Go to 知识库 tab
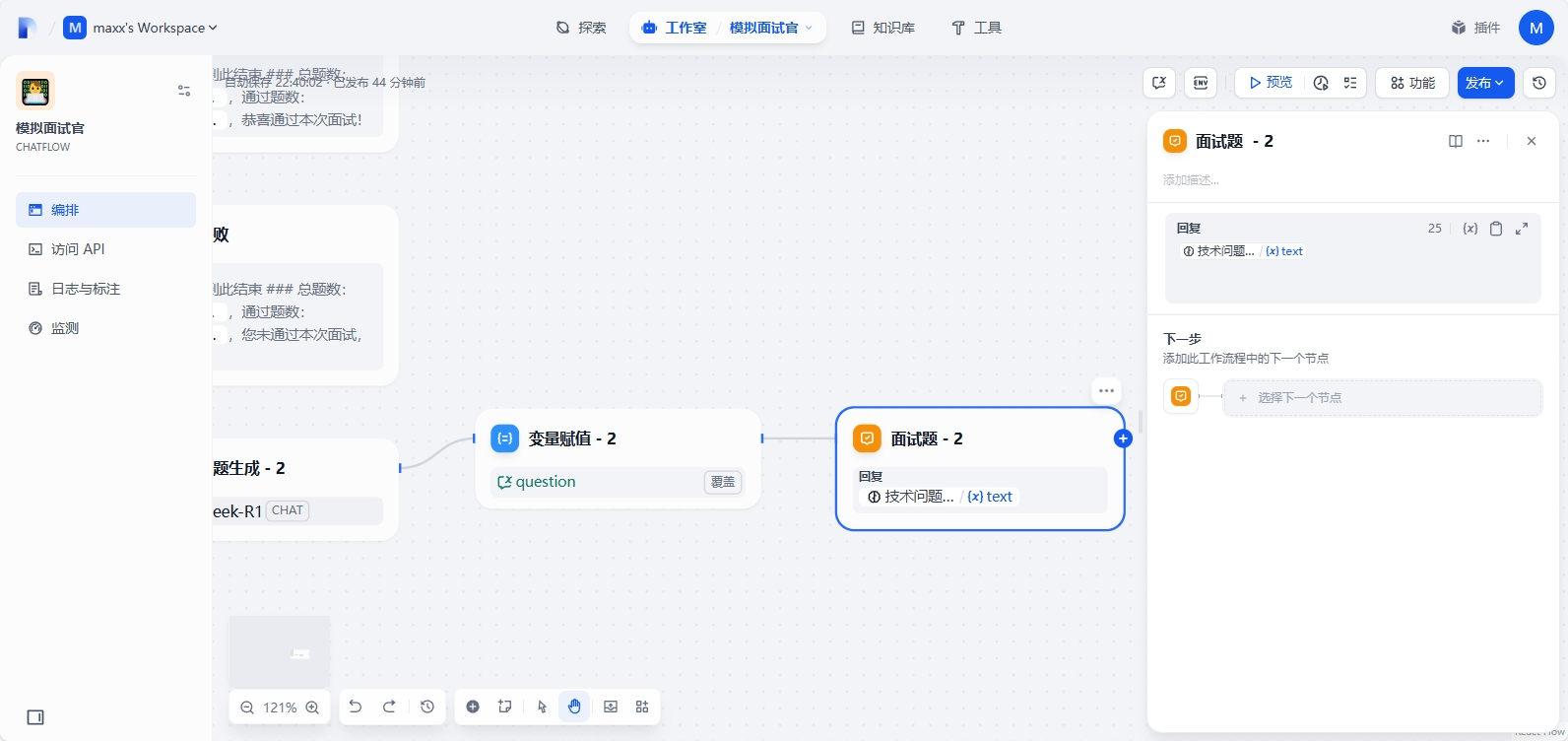 883,28
